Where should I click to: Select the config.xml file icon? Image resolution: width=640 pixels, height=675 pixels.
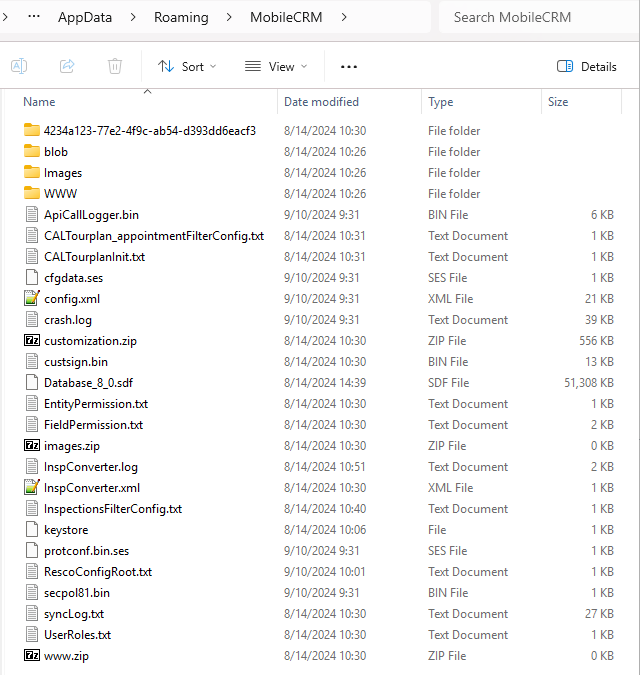click(32, 299)
